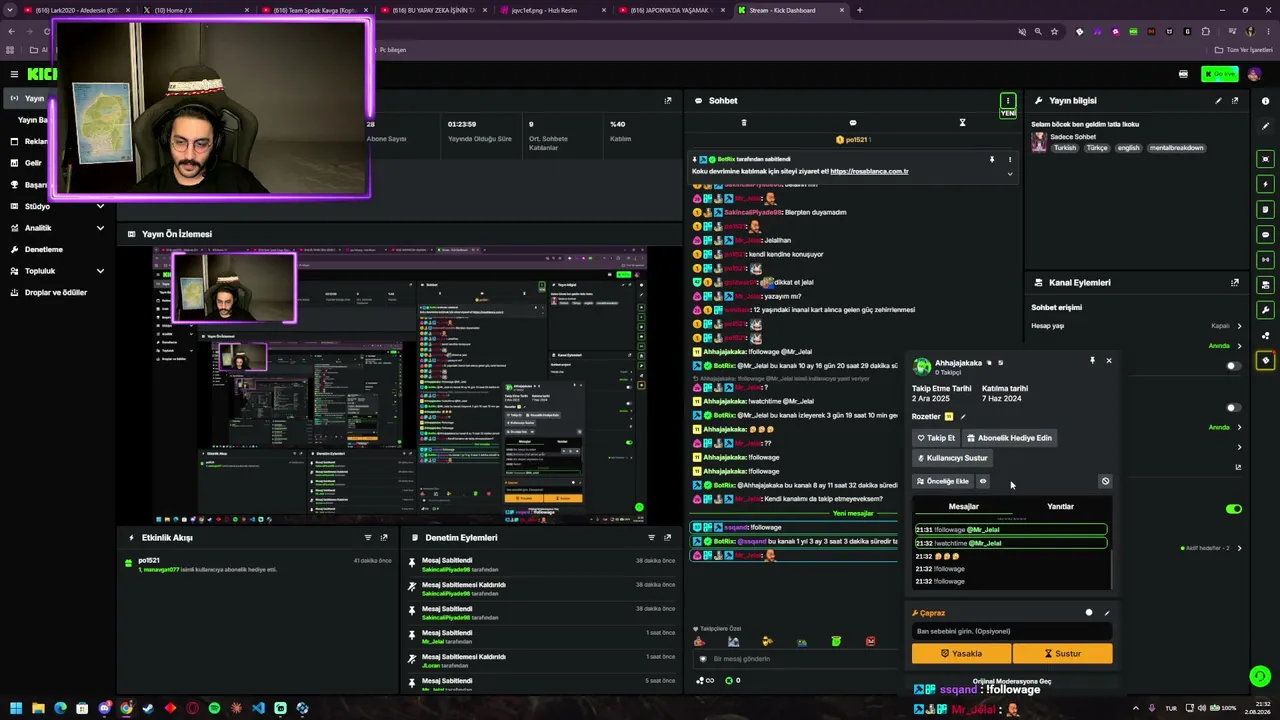Pop out the Kanal Eylemleri panel
Screen dimensions: 1280x720
1235,283
